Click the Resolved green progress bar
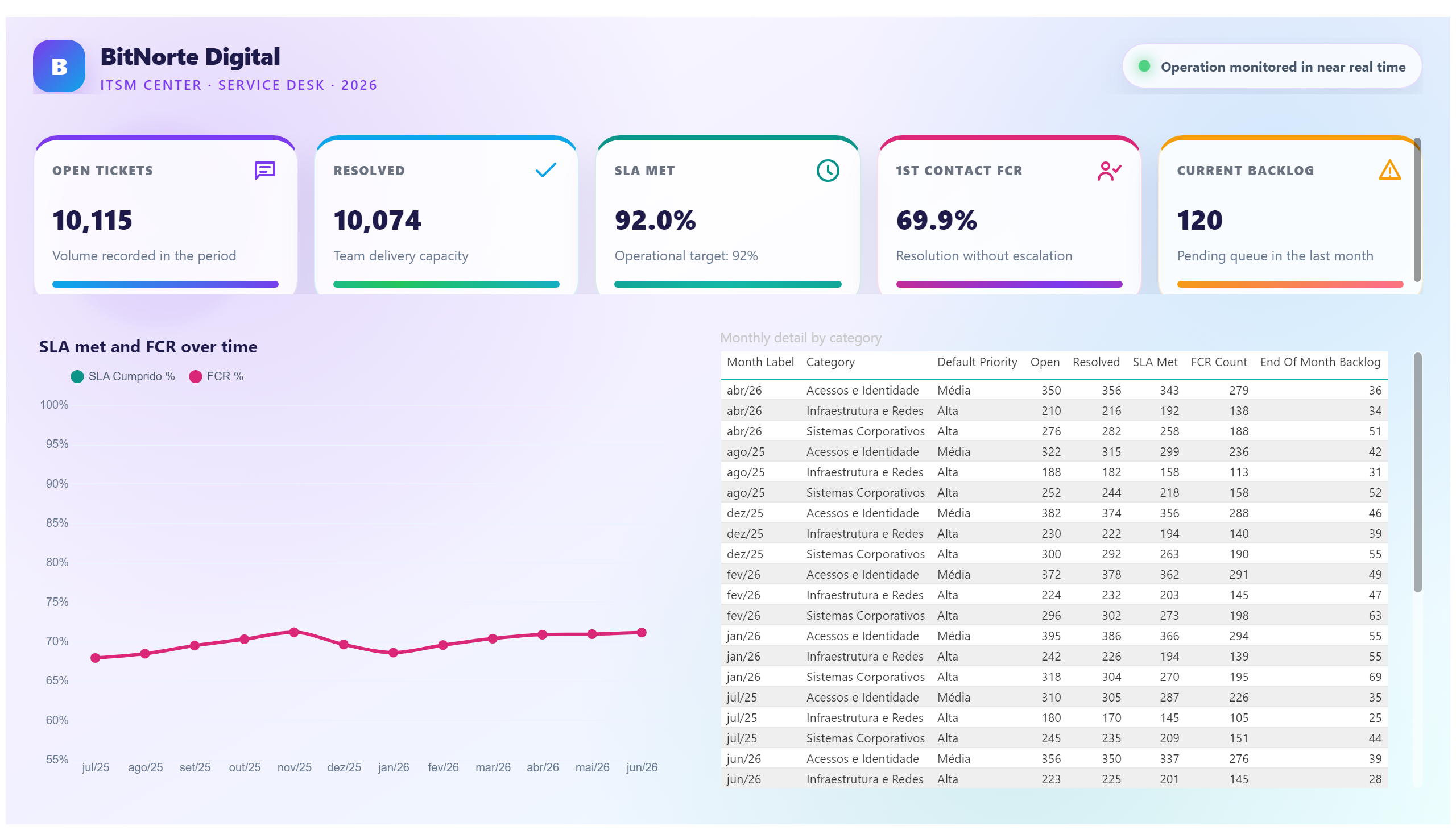 (446, 284)
